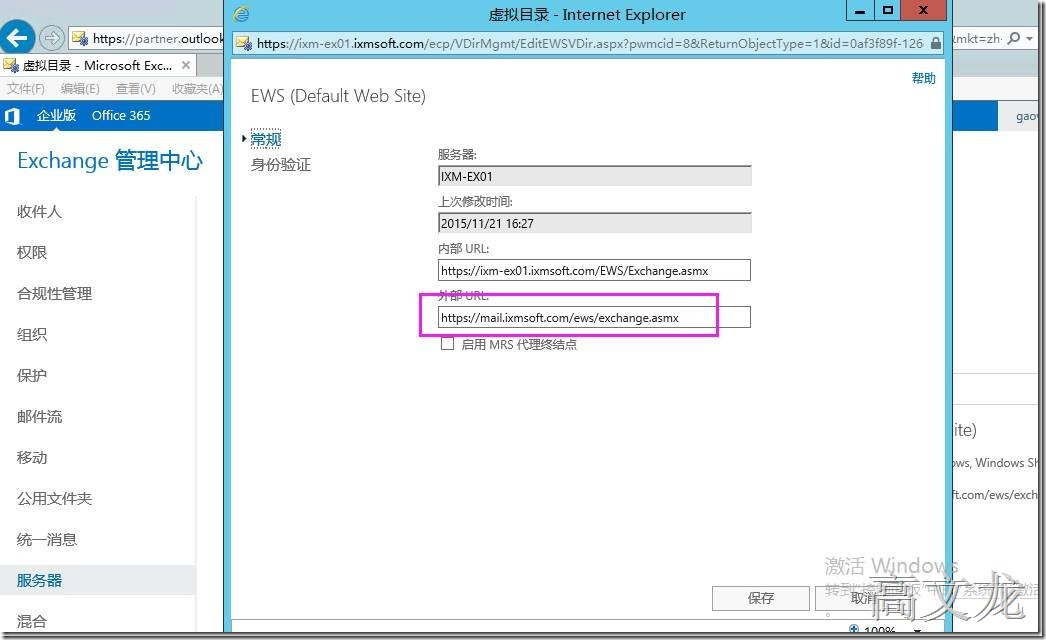
Task: Open 邮件流 in the left navigation
Action: pos(39,416)
